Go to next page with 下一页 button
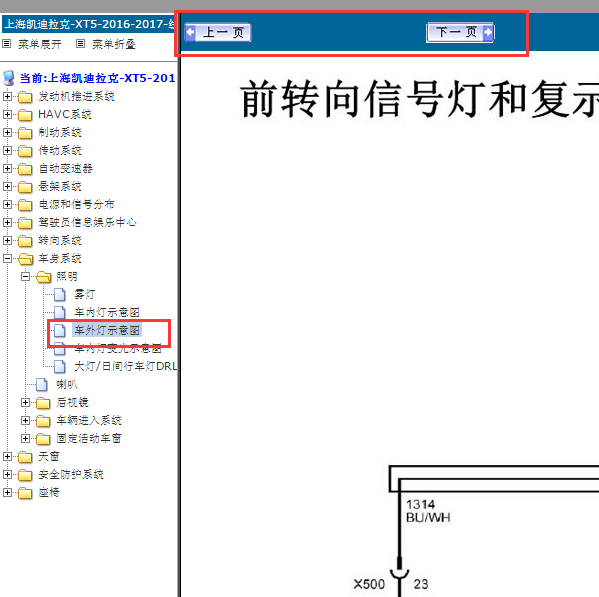 pos(460,32)
